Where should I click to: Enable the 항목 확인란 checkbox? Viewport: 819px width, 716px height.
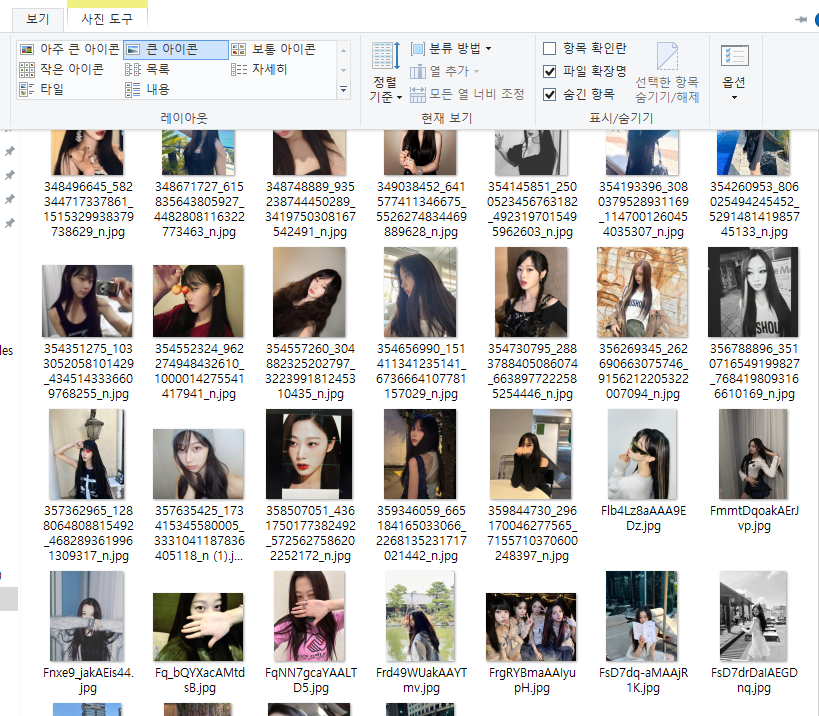click(x=550, y=48)
